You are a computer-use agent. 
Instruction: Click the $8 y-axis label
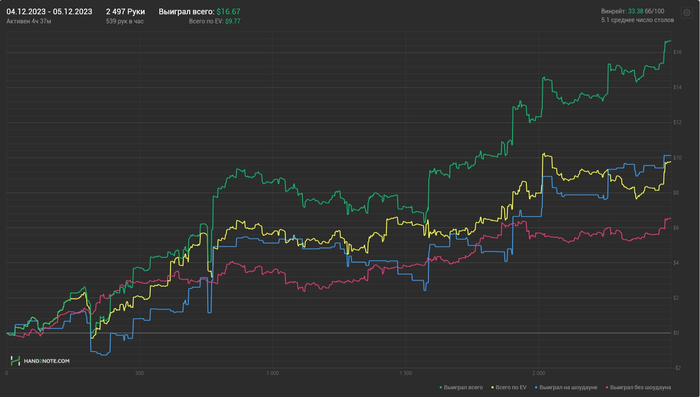click(676, 192)
